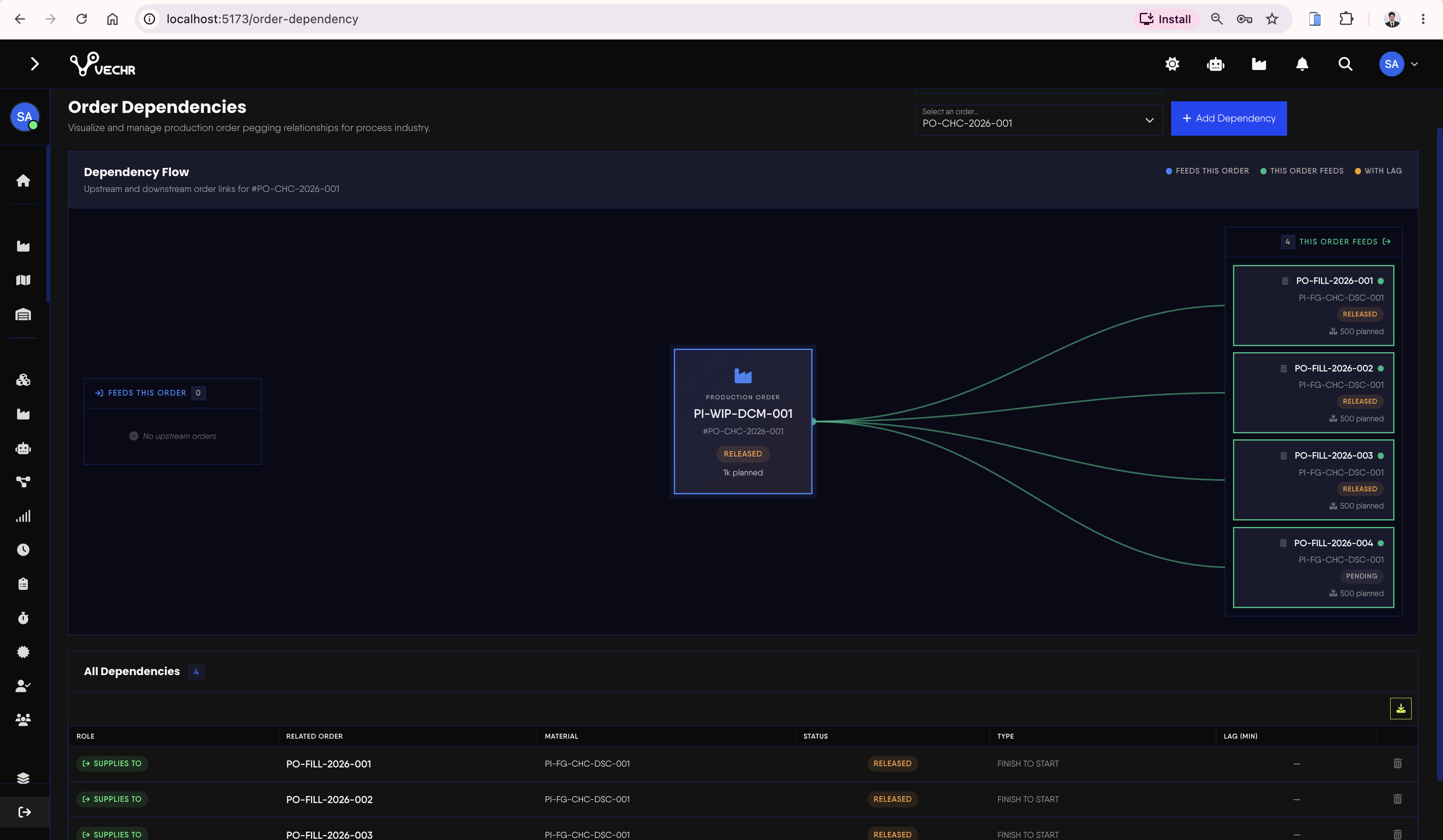The width and height of the screenshot is (1443, 840).
Task: Select the PO-FILL-2026-002 downstream card
Action: 1313,392
